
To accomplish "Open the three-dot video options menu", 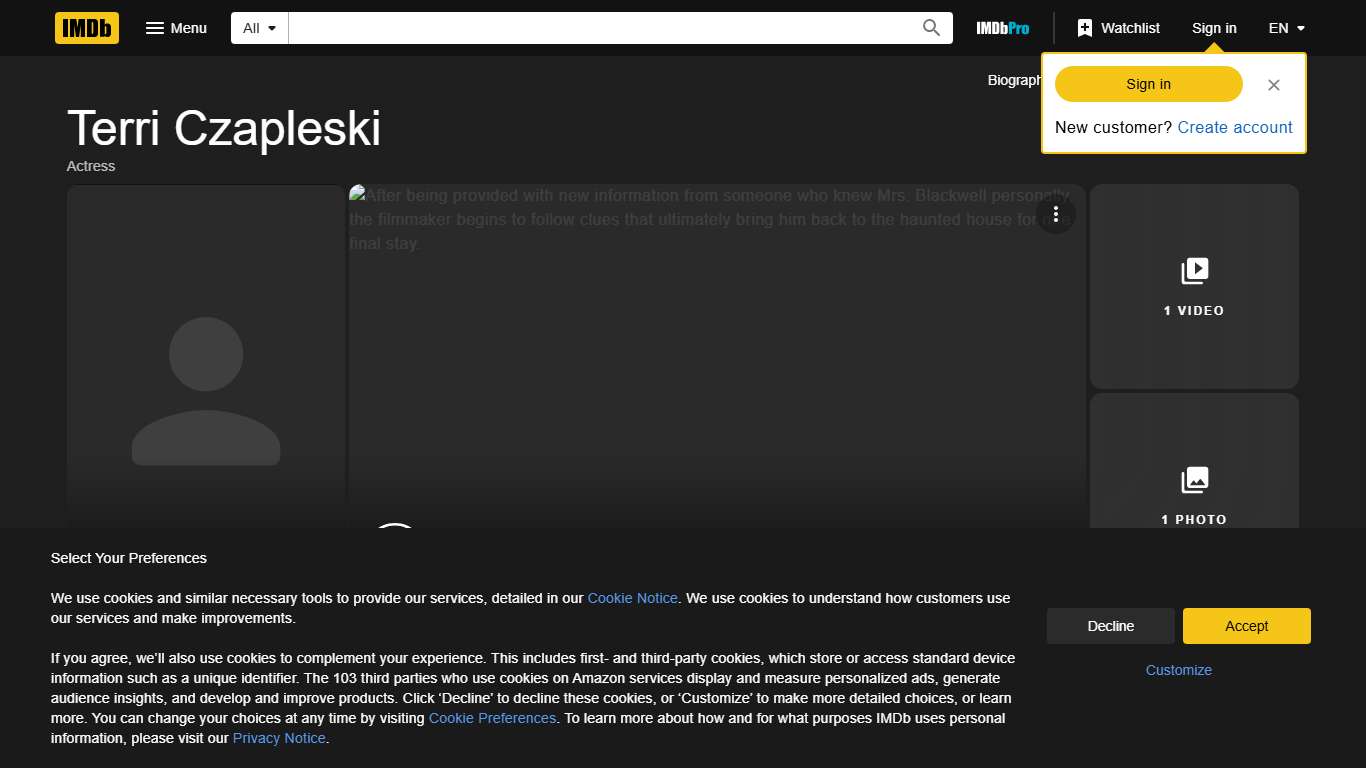I will (x=1055, y=214).
